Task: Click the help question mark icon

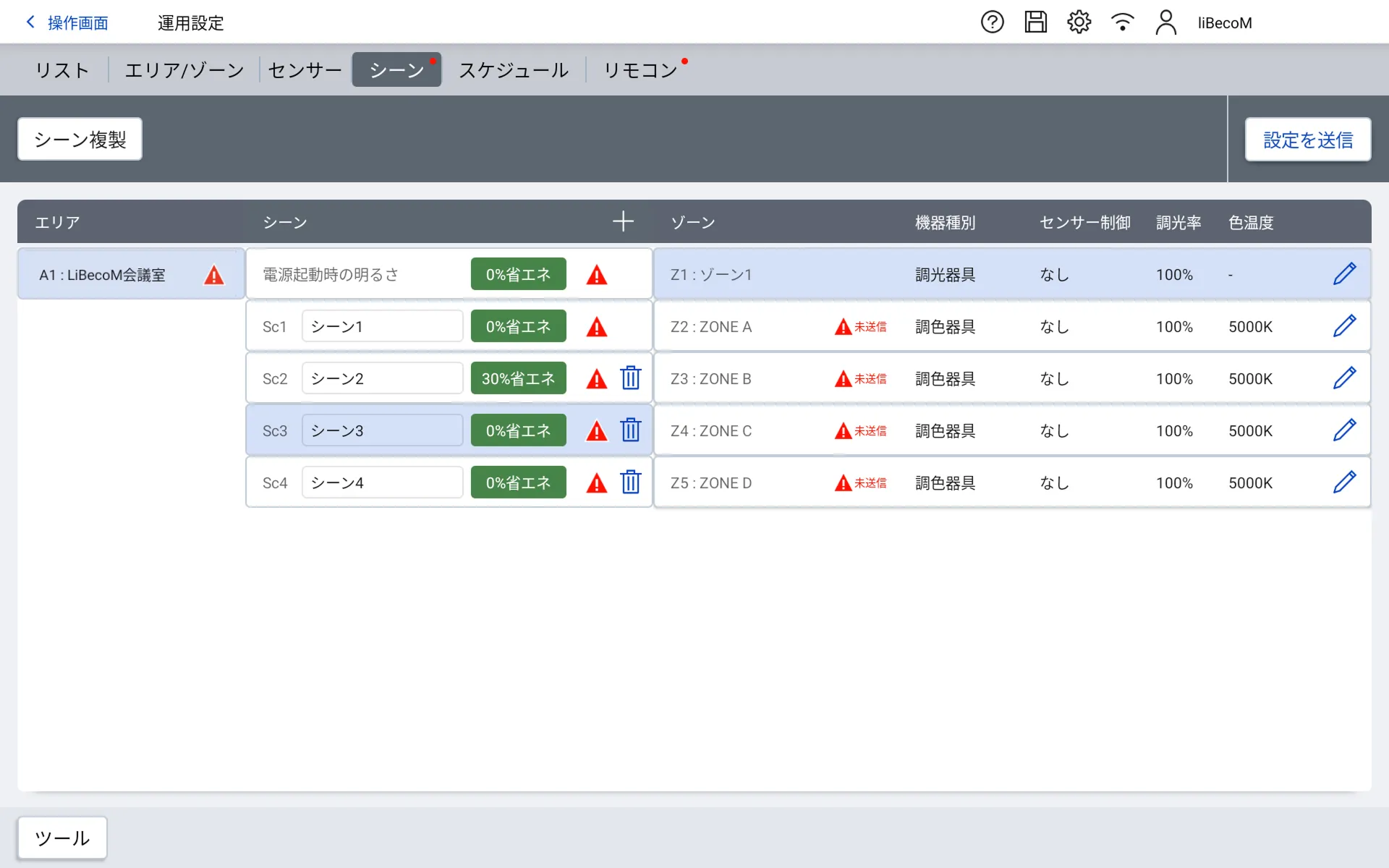Action: pos(992,22)
